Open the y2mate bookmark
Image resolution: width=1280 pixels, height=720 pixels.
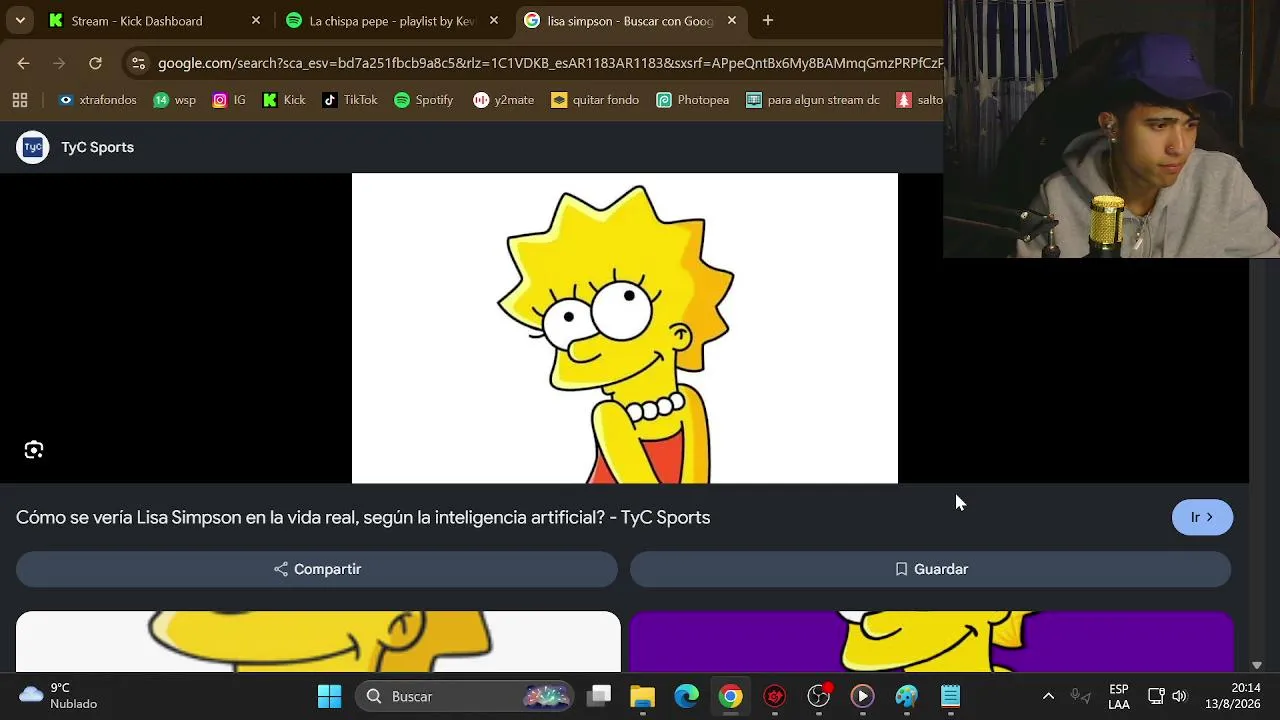point(504,100)
